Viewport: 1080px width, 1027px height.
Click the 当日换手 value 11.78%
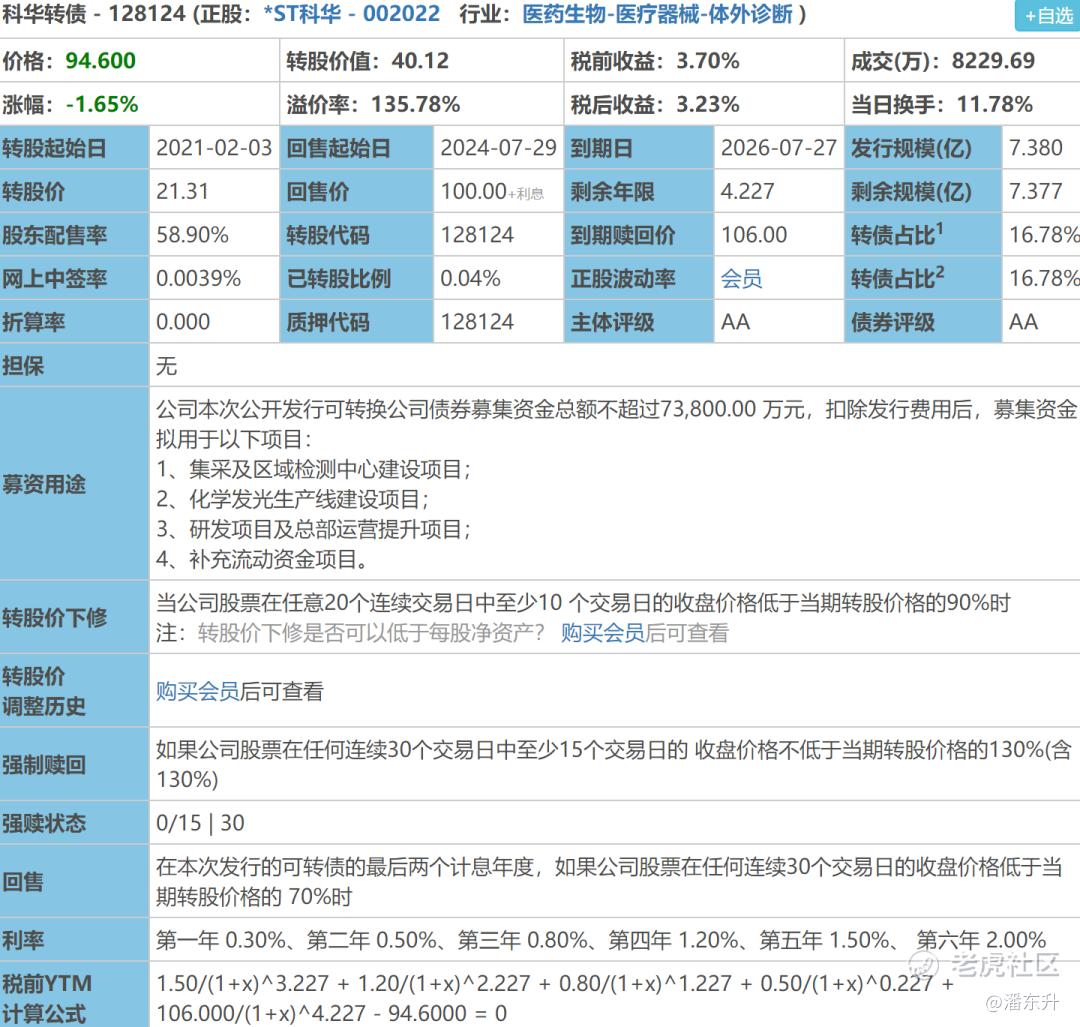point(995,104)
